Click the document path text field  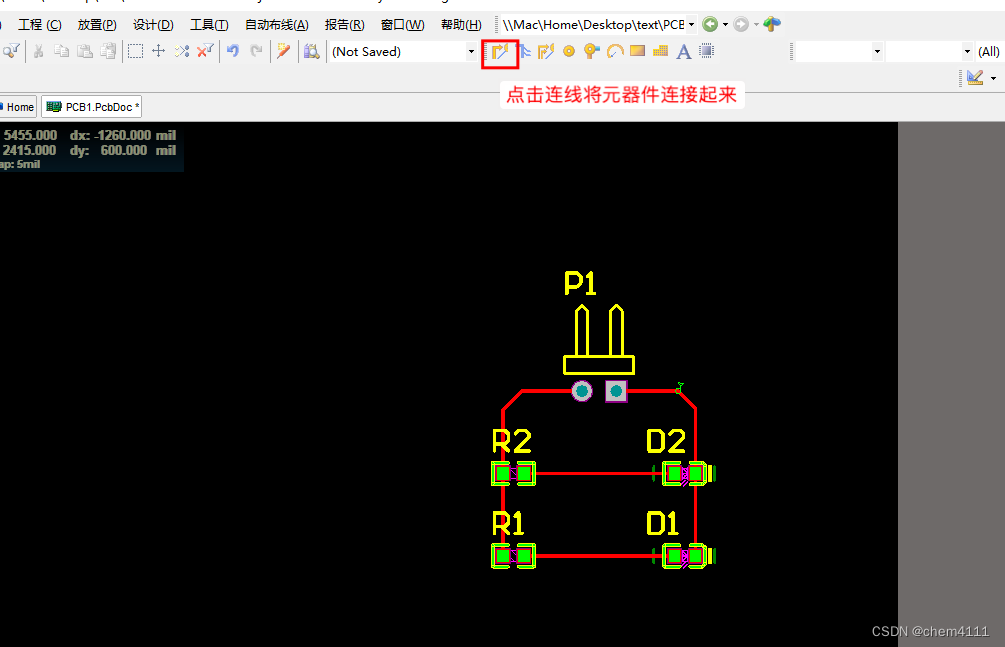593,24
